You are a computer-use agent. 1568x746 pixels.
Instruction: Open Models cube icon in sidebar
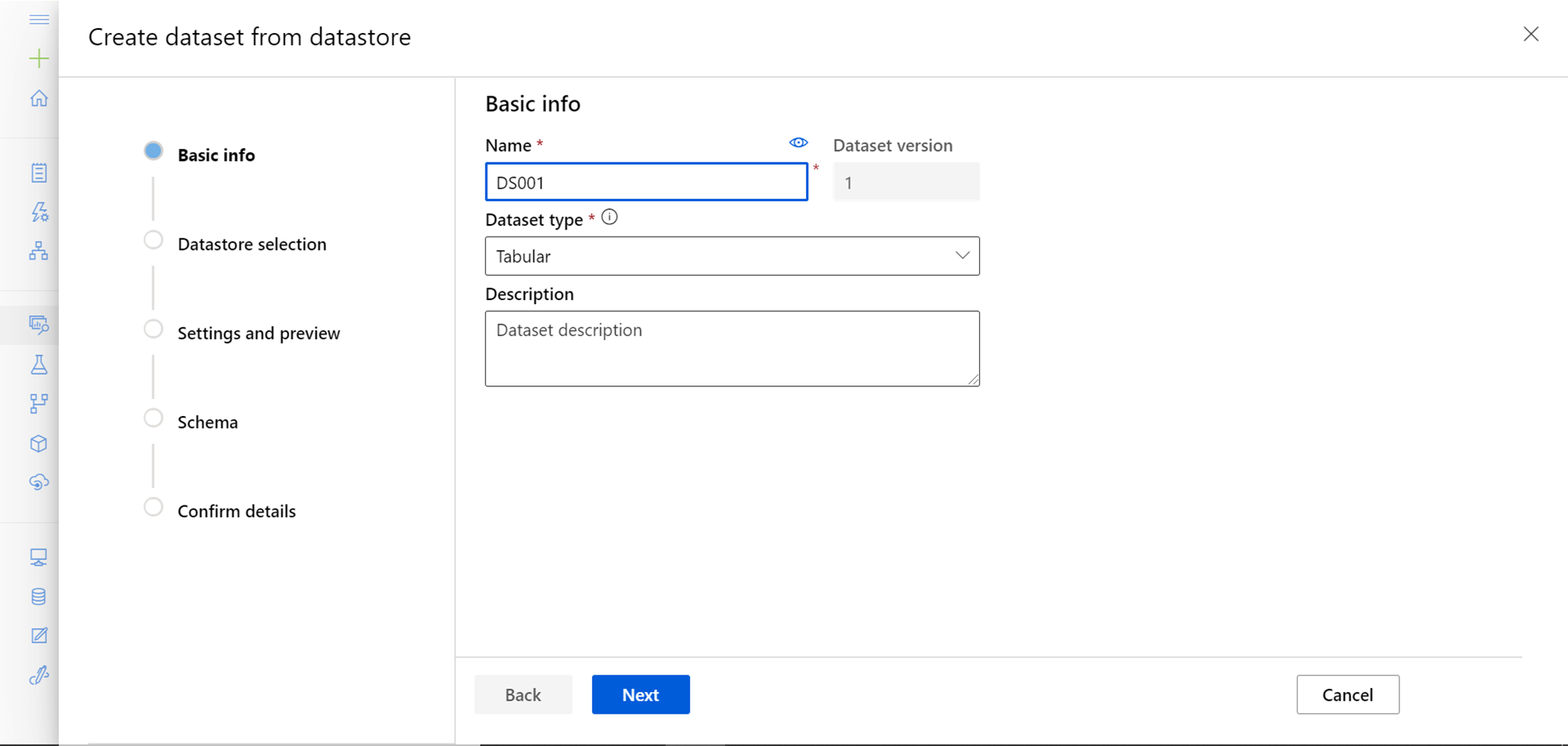38,444
